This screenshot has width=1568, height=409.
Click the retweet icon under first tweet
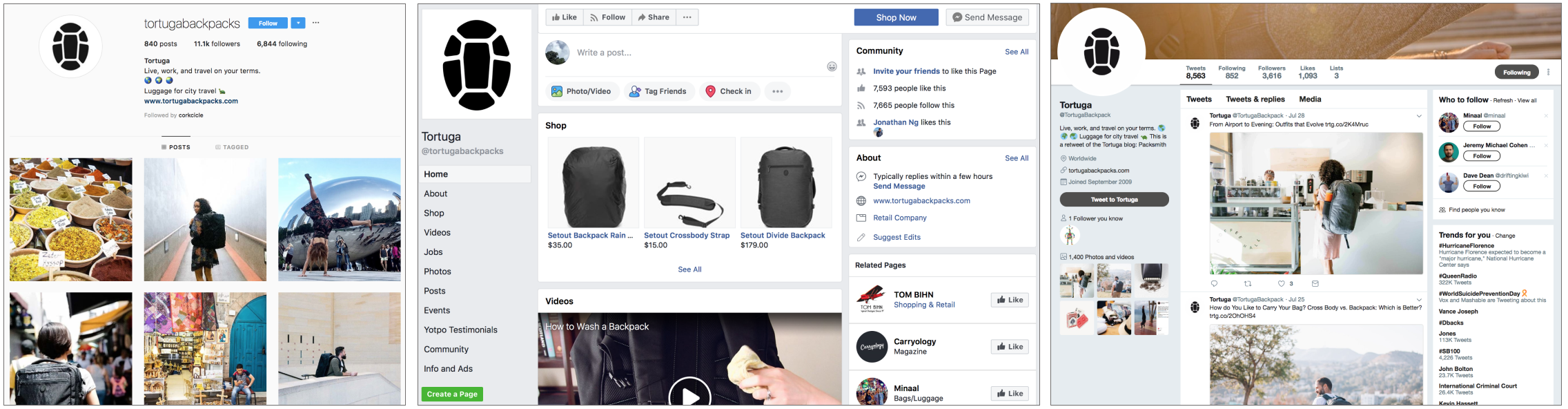point(1247,283)
